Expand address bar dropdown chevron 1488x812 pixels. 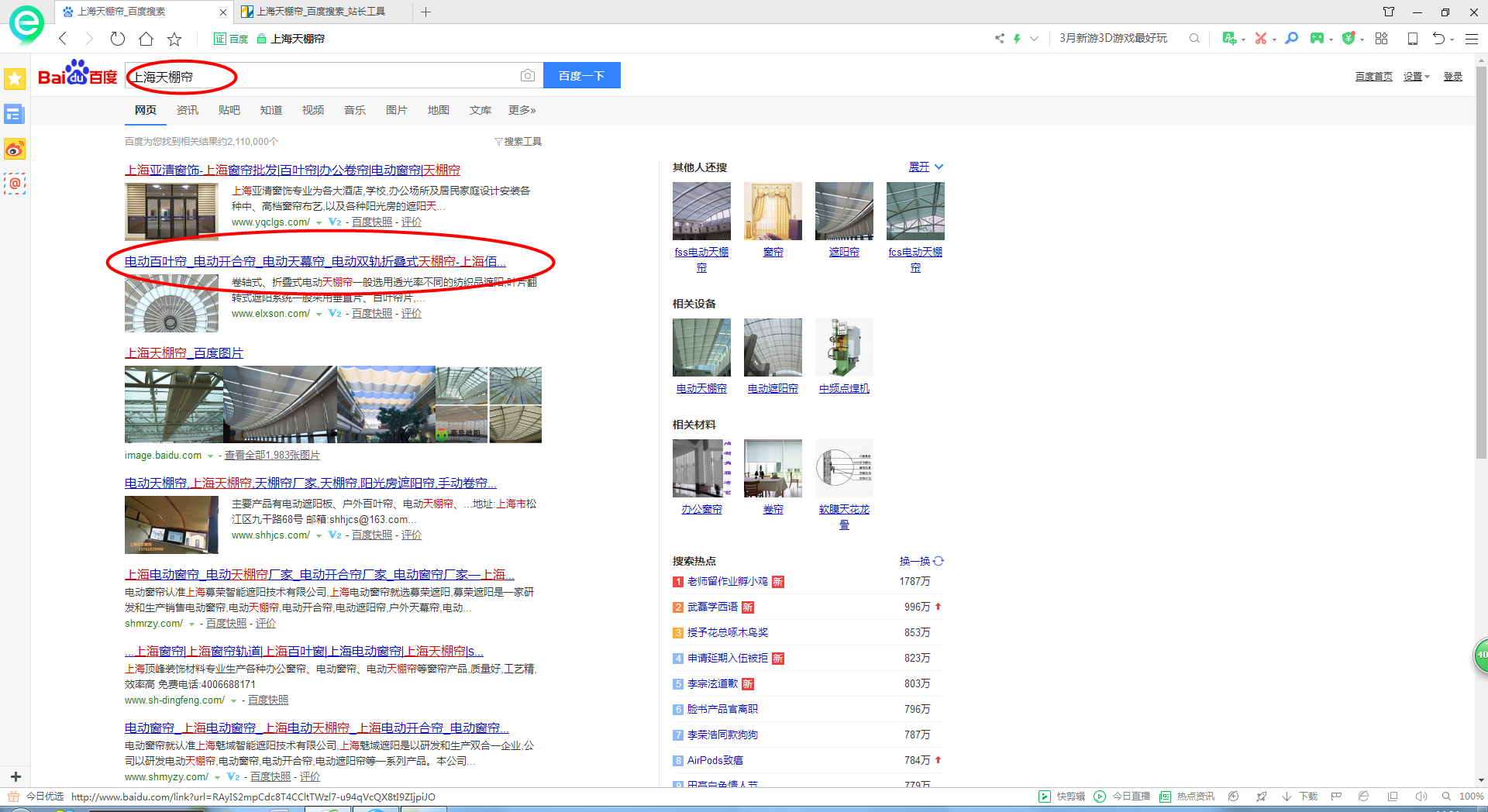[x=1034, y=38]
